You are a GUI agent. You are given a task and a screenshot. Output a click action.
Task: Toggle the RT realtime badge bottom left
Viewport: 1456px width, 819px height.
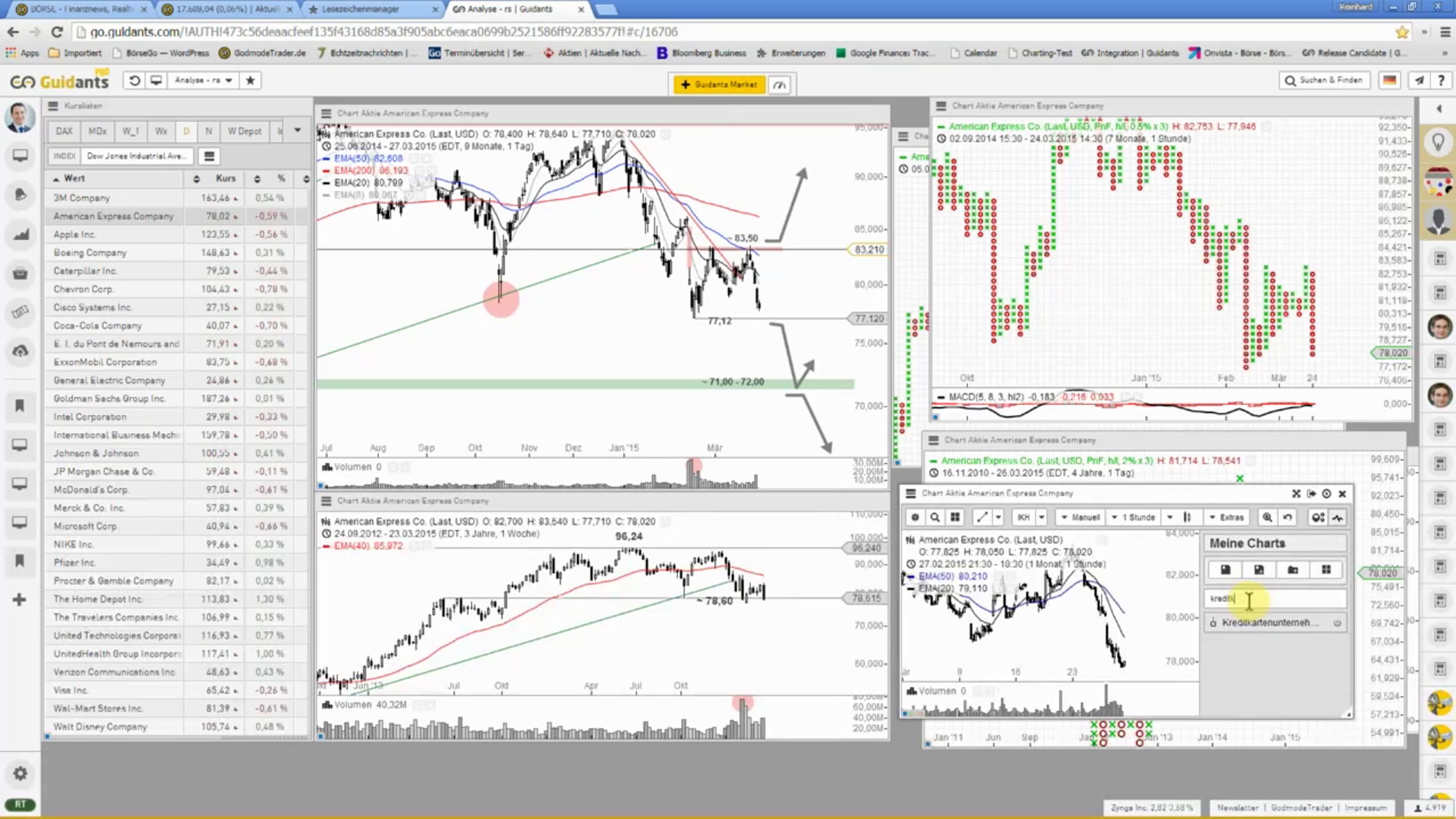[x=20, y=804]
